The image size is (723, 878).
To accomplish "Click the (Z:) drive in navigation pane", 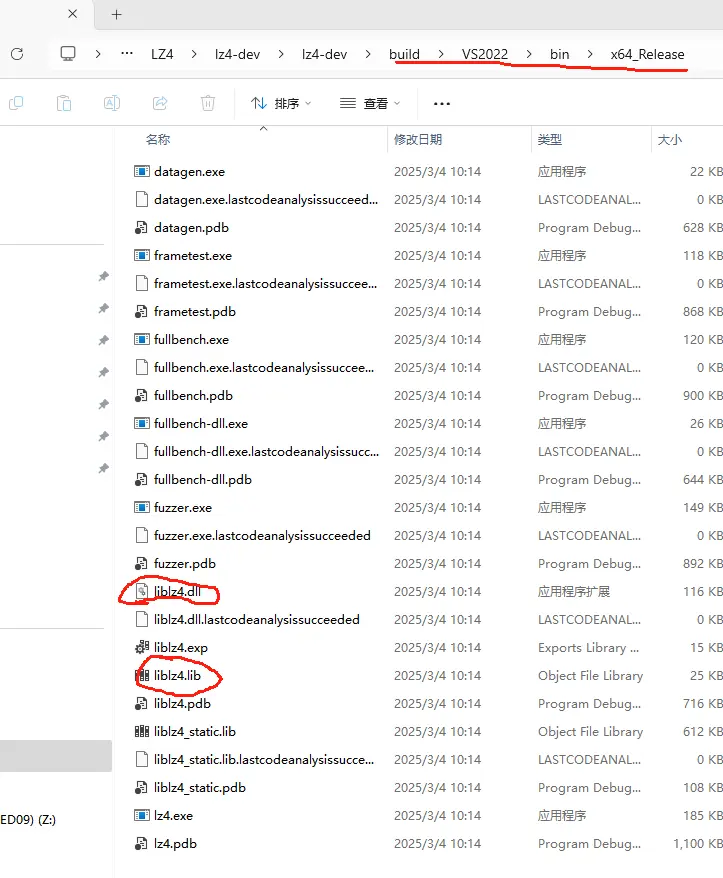I will click(x=28, y=820).
